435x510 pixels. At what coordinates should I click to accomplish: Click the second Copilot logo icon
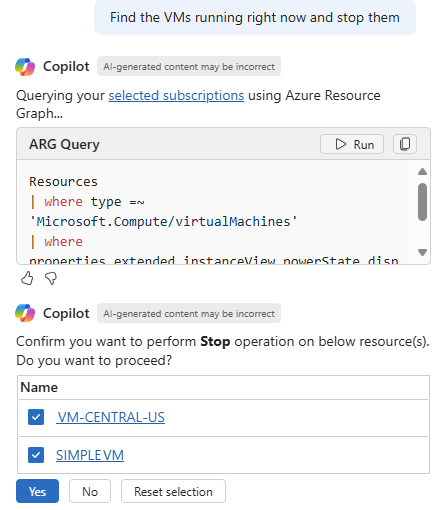(x=25, y=313)
